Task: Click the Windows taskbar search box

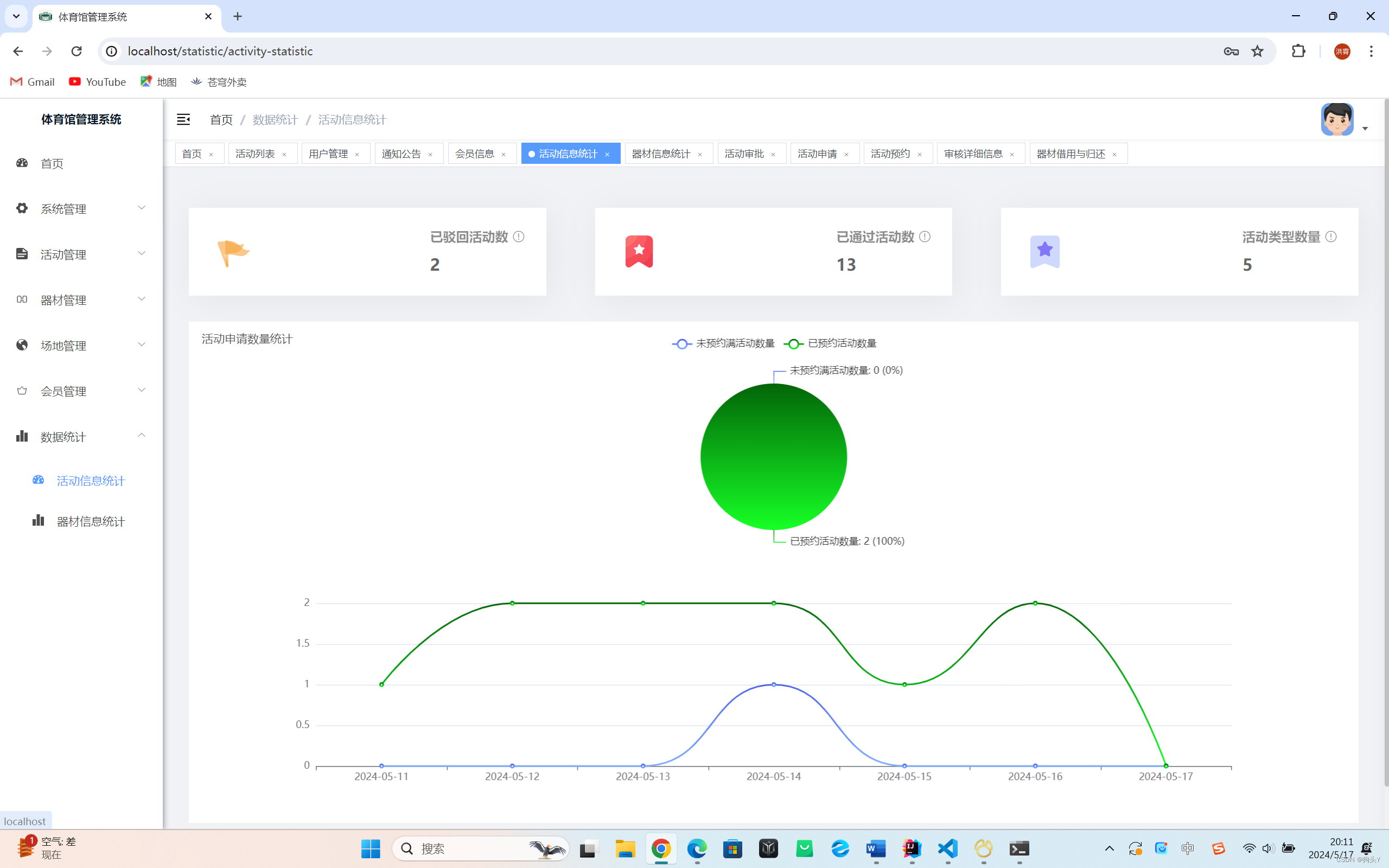Action: [x=481, y=848]
